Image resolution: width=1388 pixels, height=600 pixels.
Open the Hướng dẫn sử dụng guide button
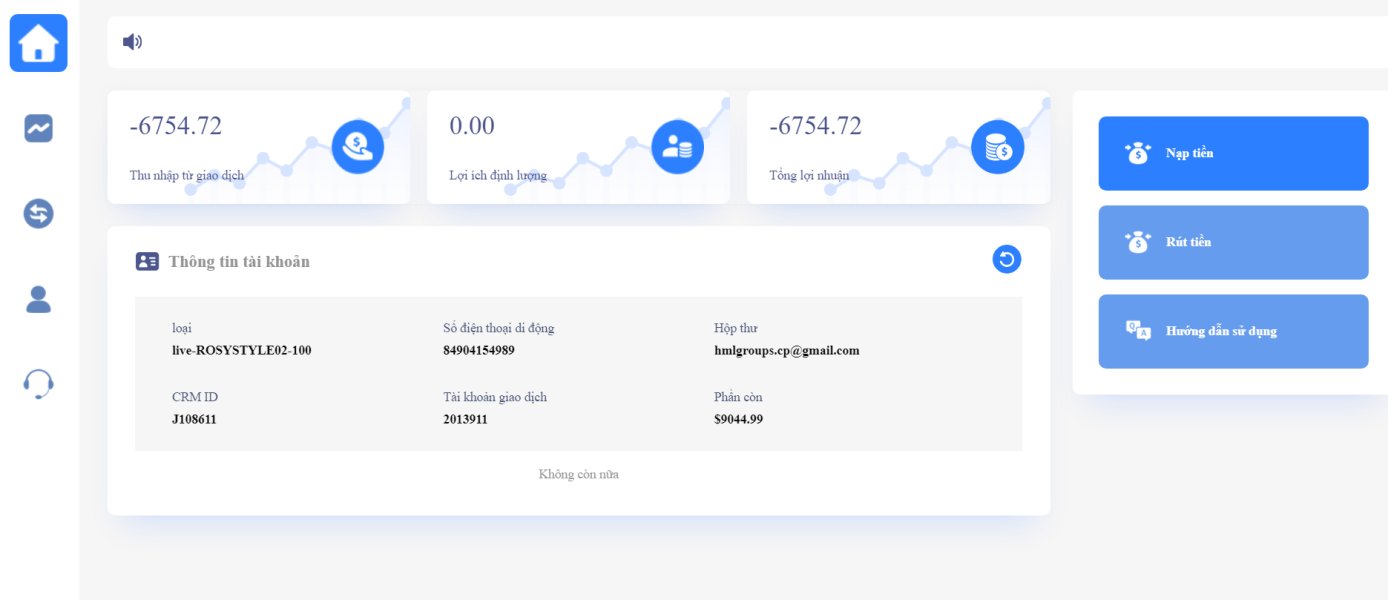pyautogui.click(x=1233, y=331)
